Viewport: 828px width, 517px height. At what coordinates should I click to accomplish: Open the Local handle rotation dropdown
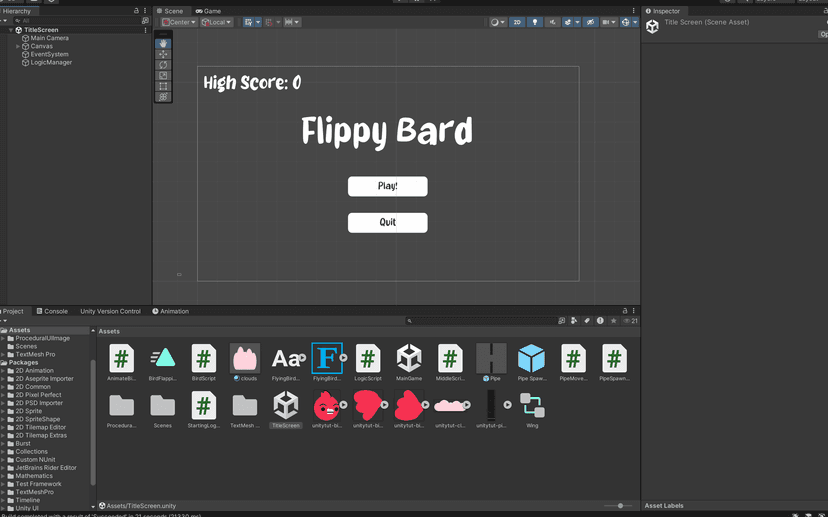[216, 22]
